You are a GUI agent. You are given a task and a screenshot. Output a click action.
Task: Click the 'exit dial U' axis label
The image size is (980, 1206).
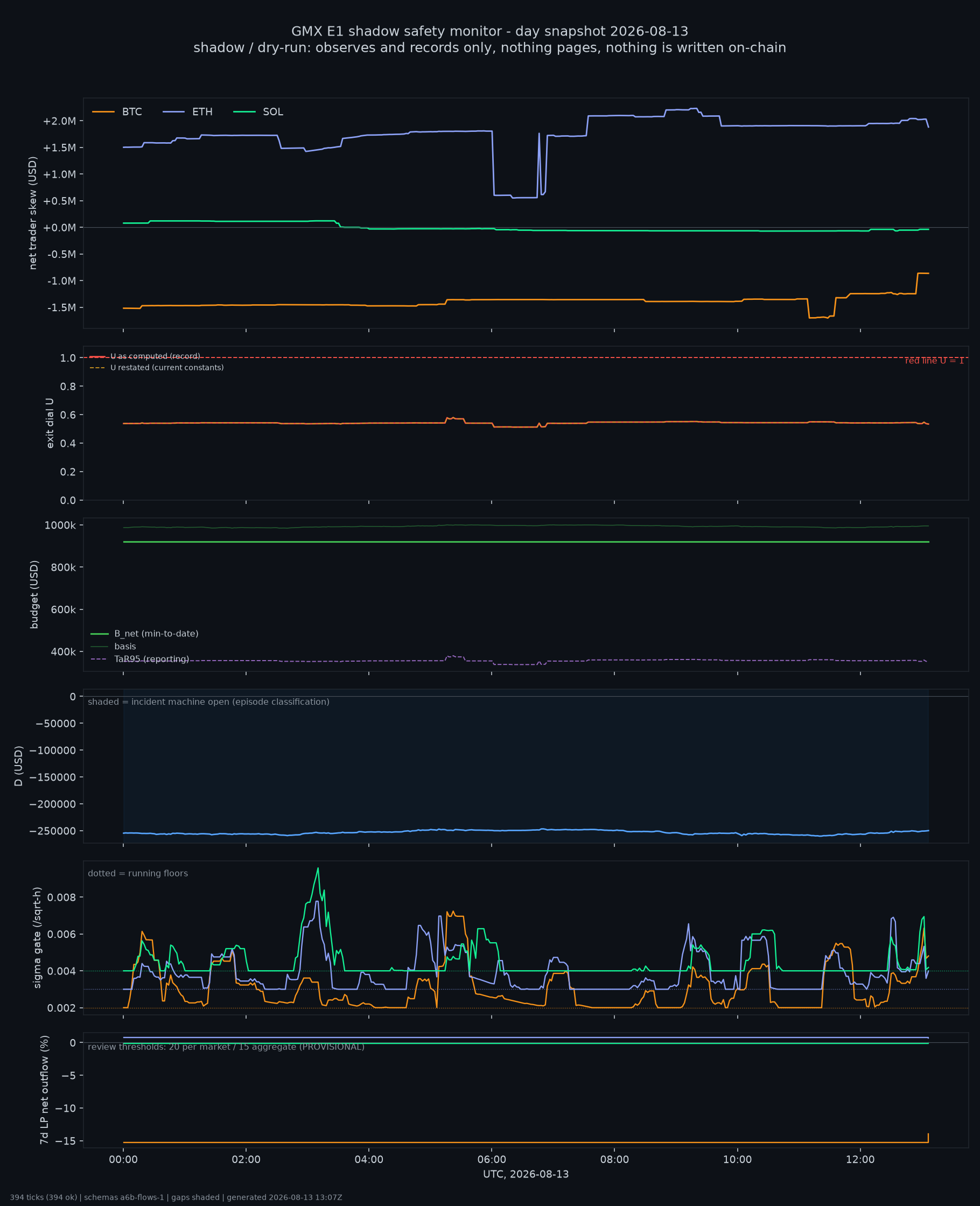coord(50,423)
